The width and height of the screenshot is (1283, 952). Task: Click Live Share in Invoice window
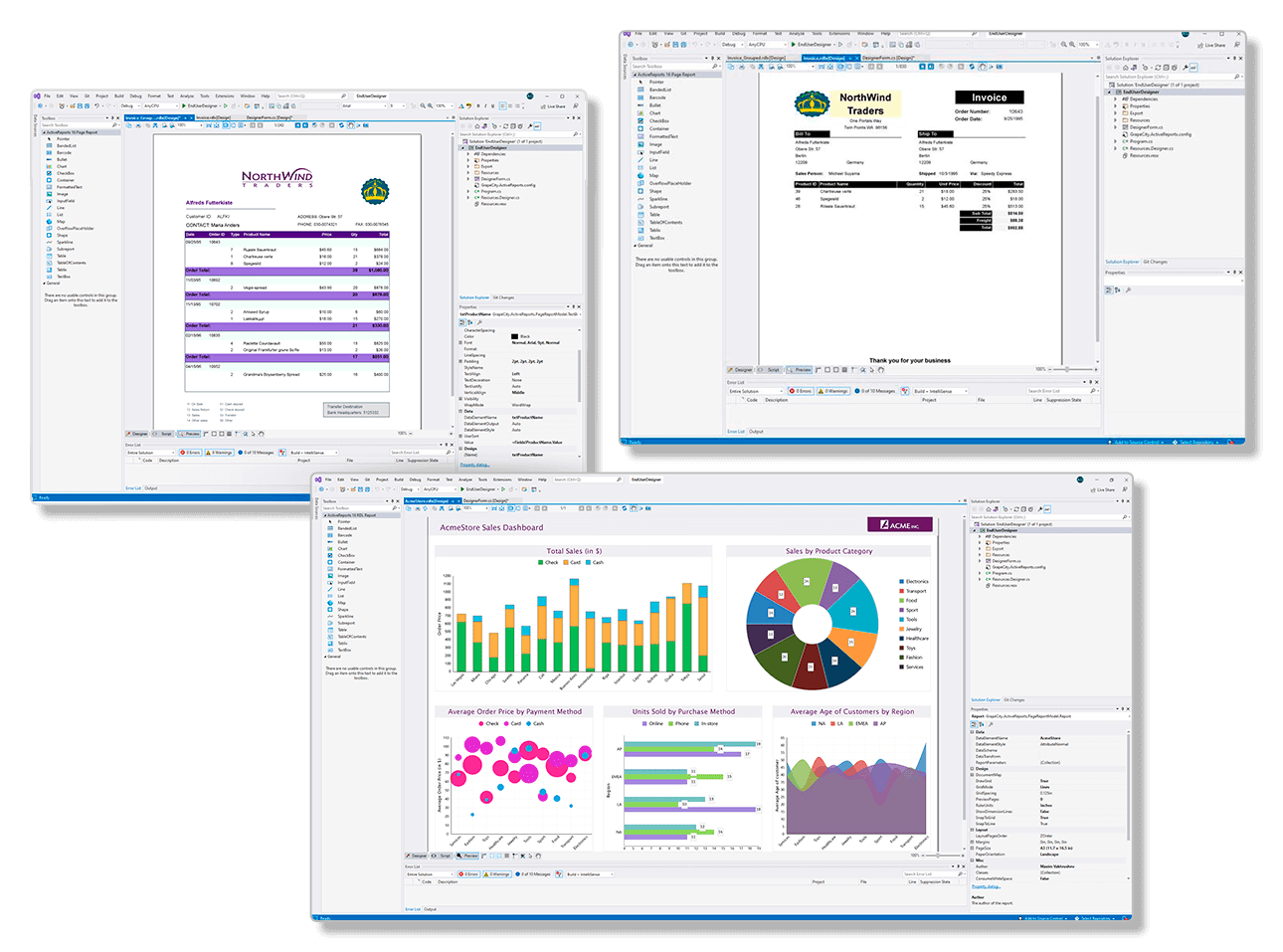tap(1211, 45)
